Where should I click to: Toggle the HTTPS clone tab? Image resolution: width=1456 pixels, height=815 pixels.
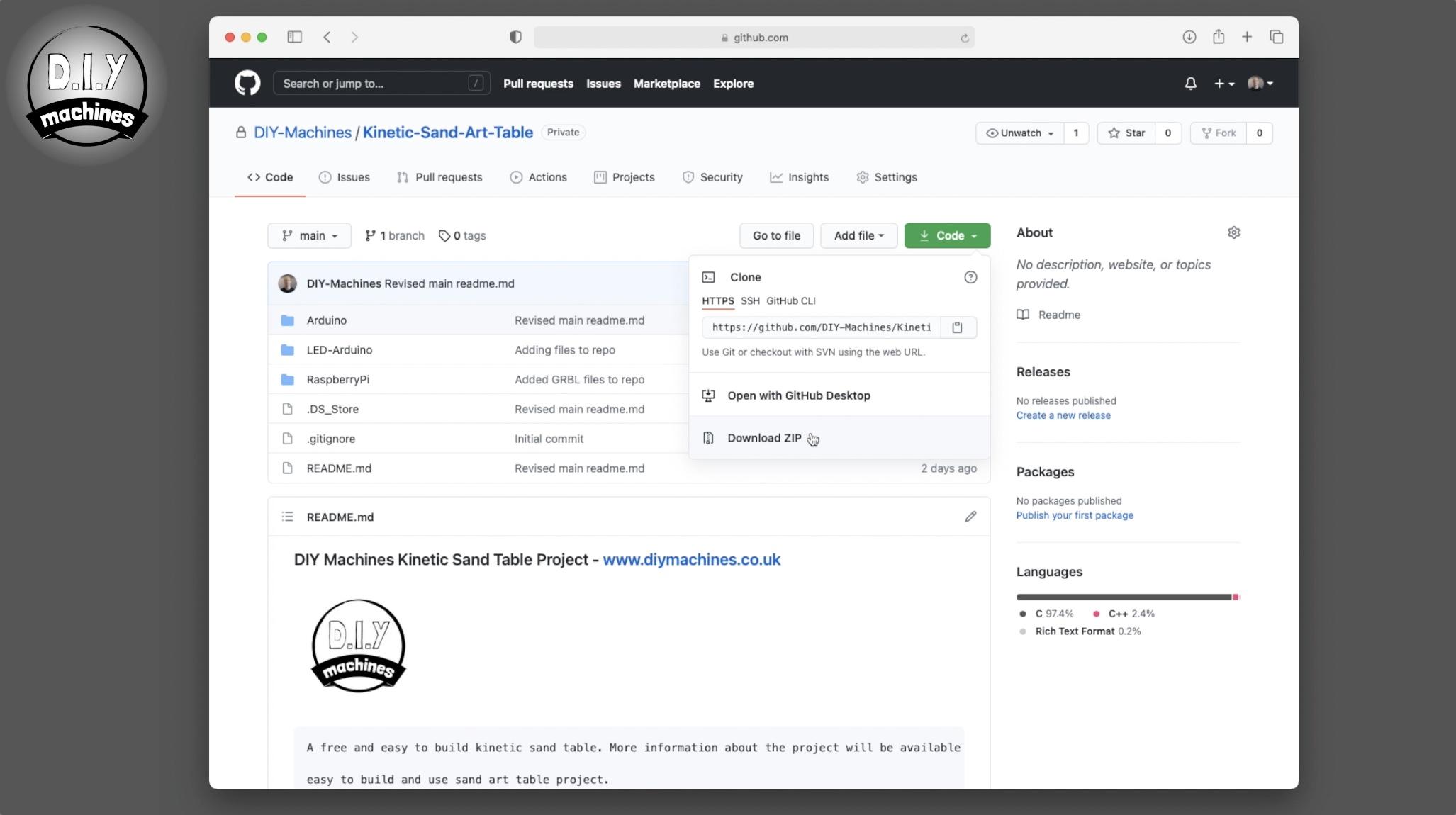coord(717,300)
